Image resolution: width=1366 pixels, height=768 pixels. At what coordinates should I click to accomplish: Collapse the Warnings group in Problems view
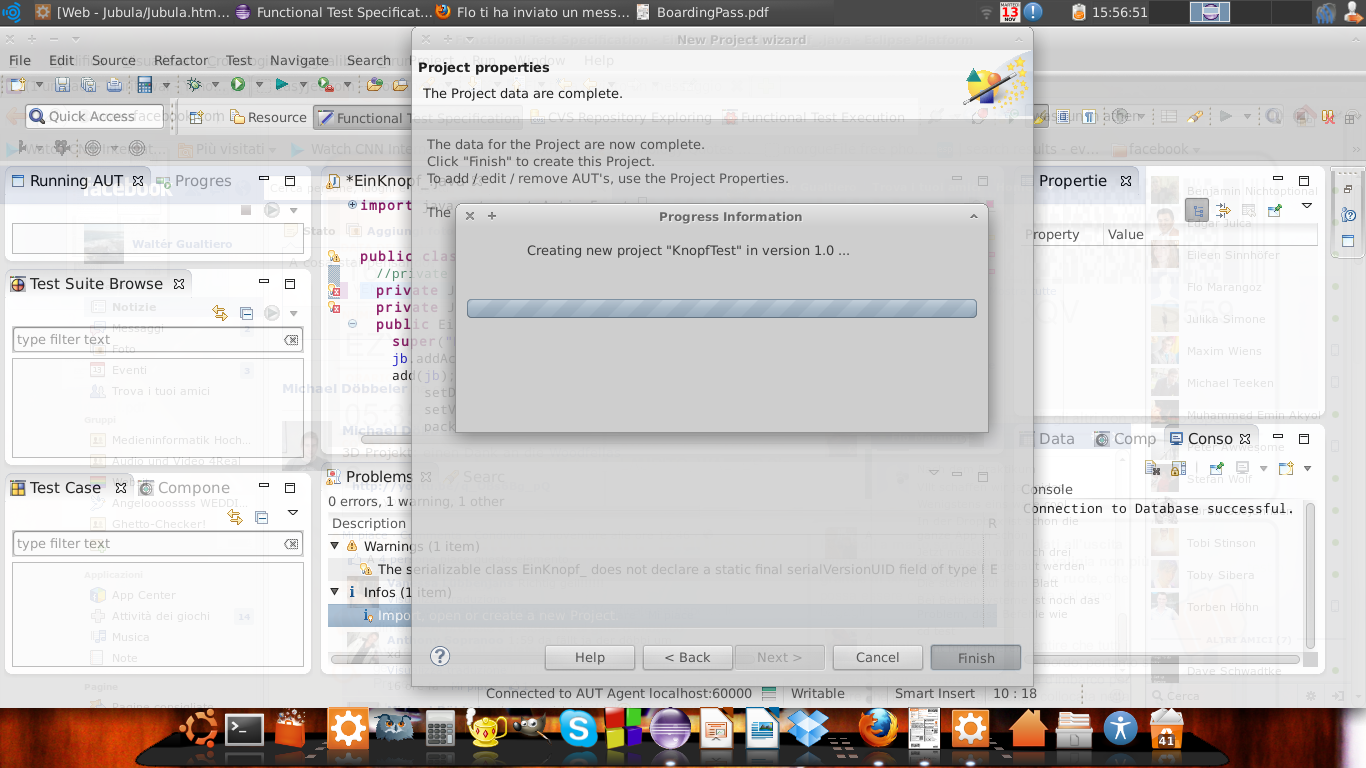[x=335, y=546]
